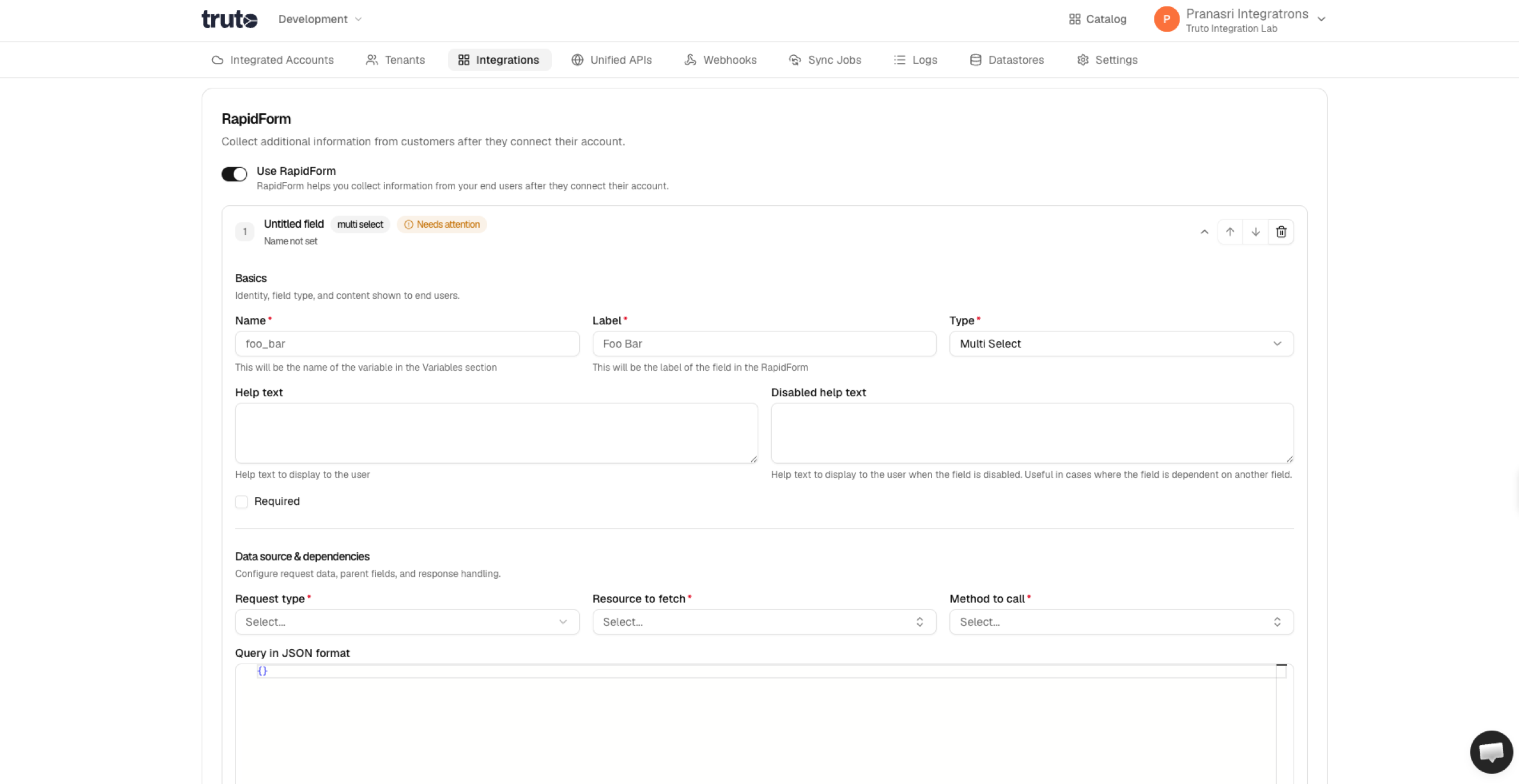
Task: Select the Integrations tab
Action: pos(499,60)
